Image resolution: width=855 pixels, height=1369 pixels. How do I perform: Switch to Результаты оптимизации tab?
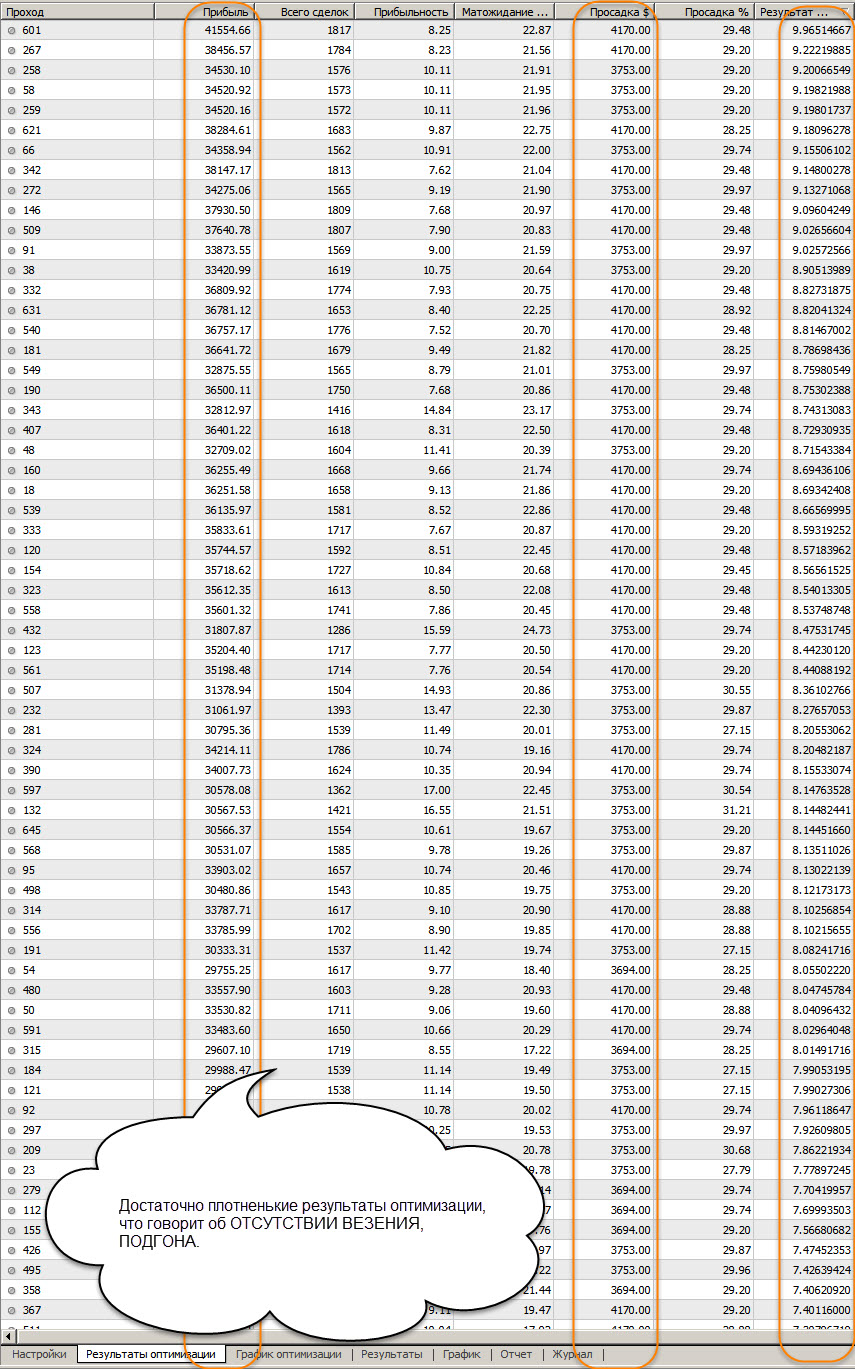[x=151, y=1354]
